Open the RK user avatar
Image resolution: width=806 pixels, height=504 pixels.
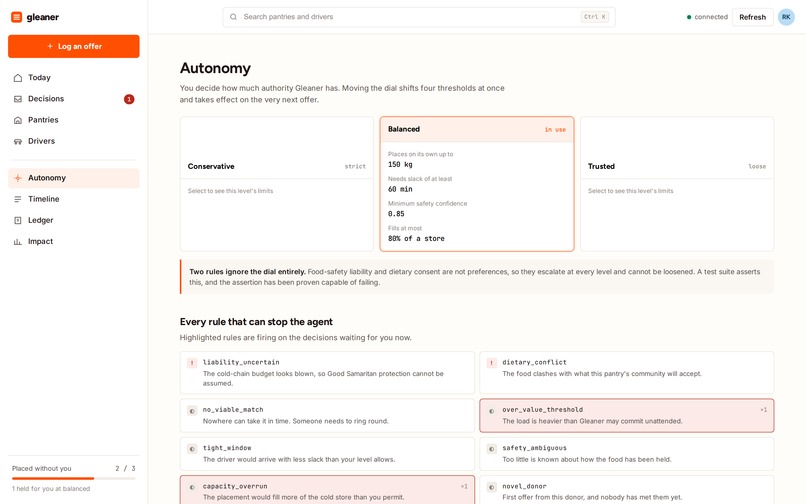(786, 17)
